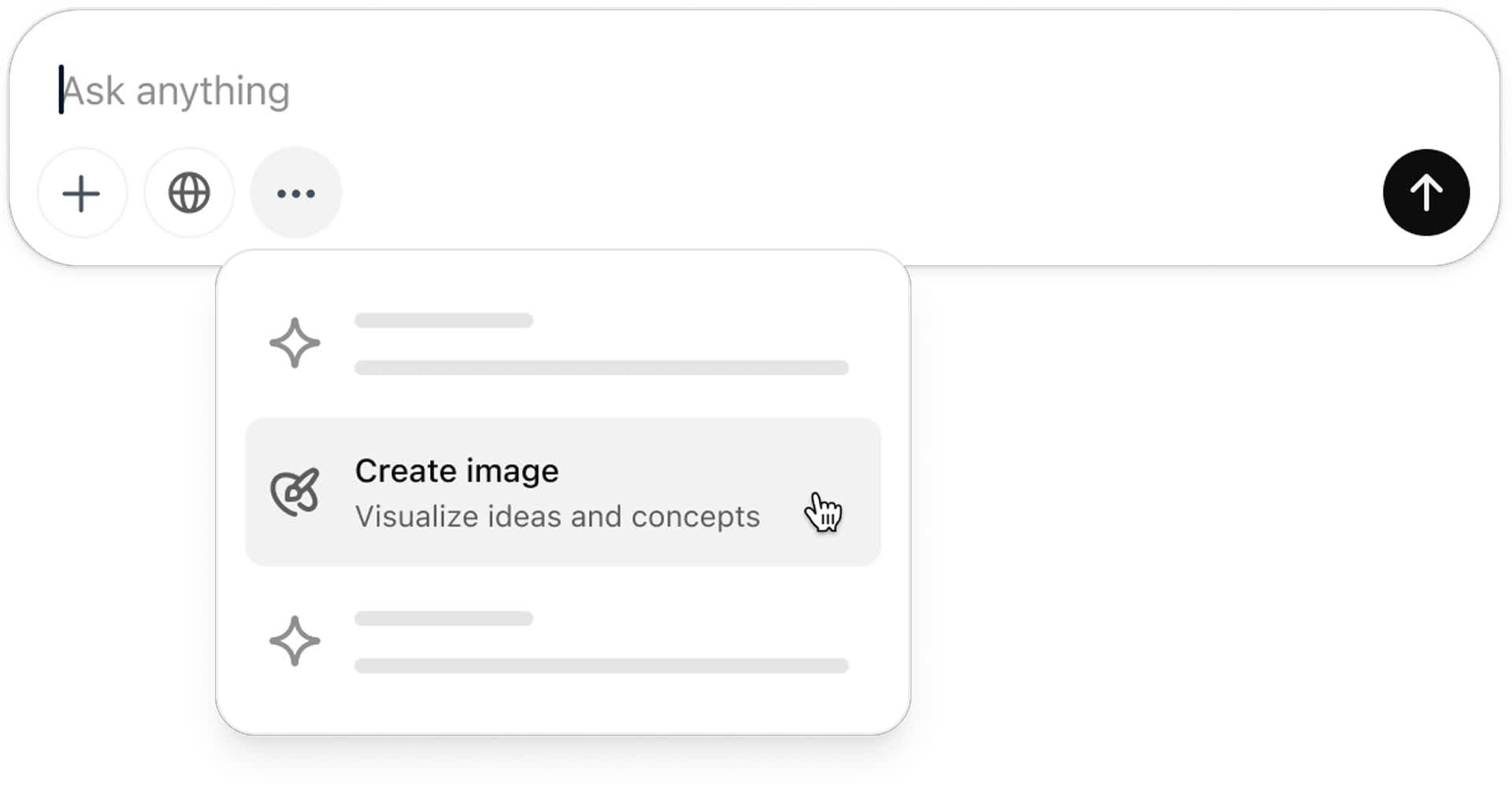This screenshot has width=1512, height=785.
Task: Click the long gray description bar in bottom entry
Action: pos(602,666)
